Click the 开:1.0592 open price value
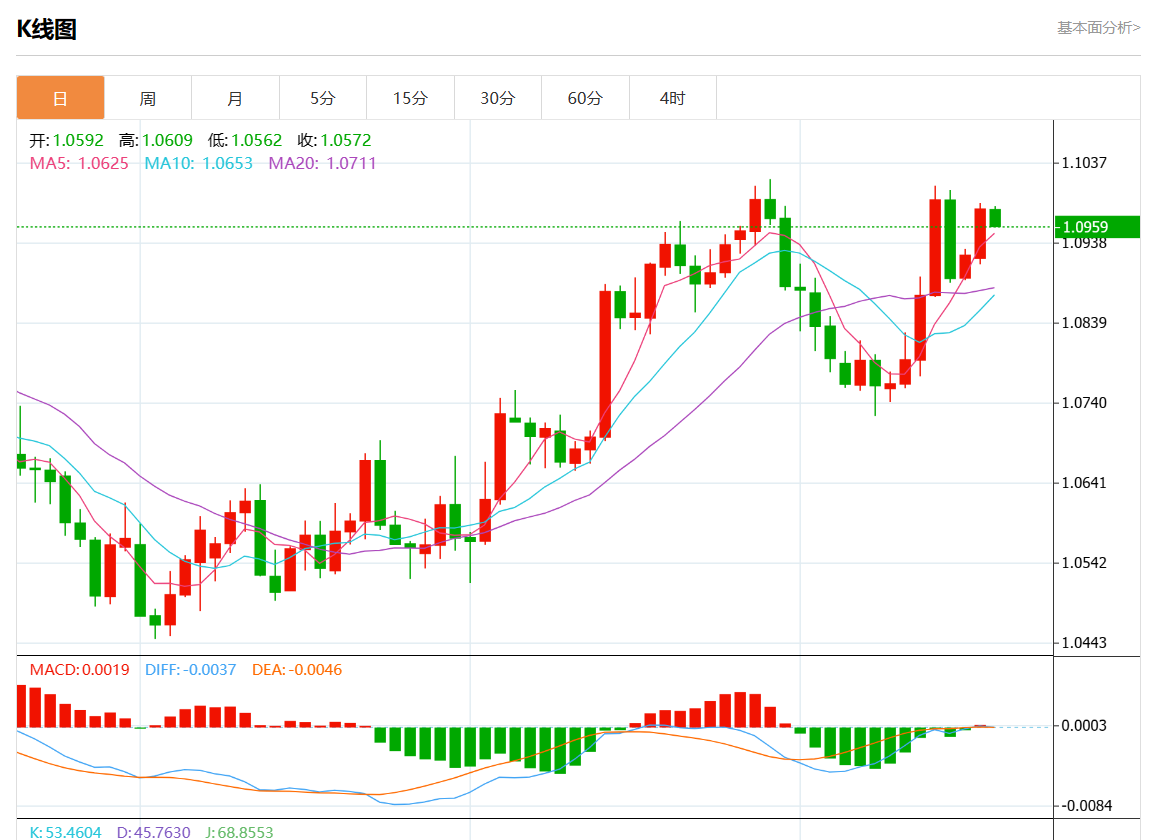This screenshot has height=840, width=1150. point(67,140)
